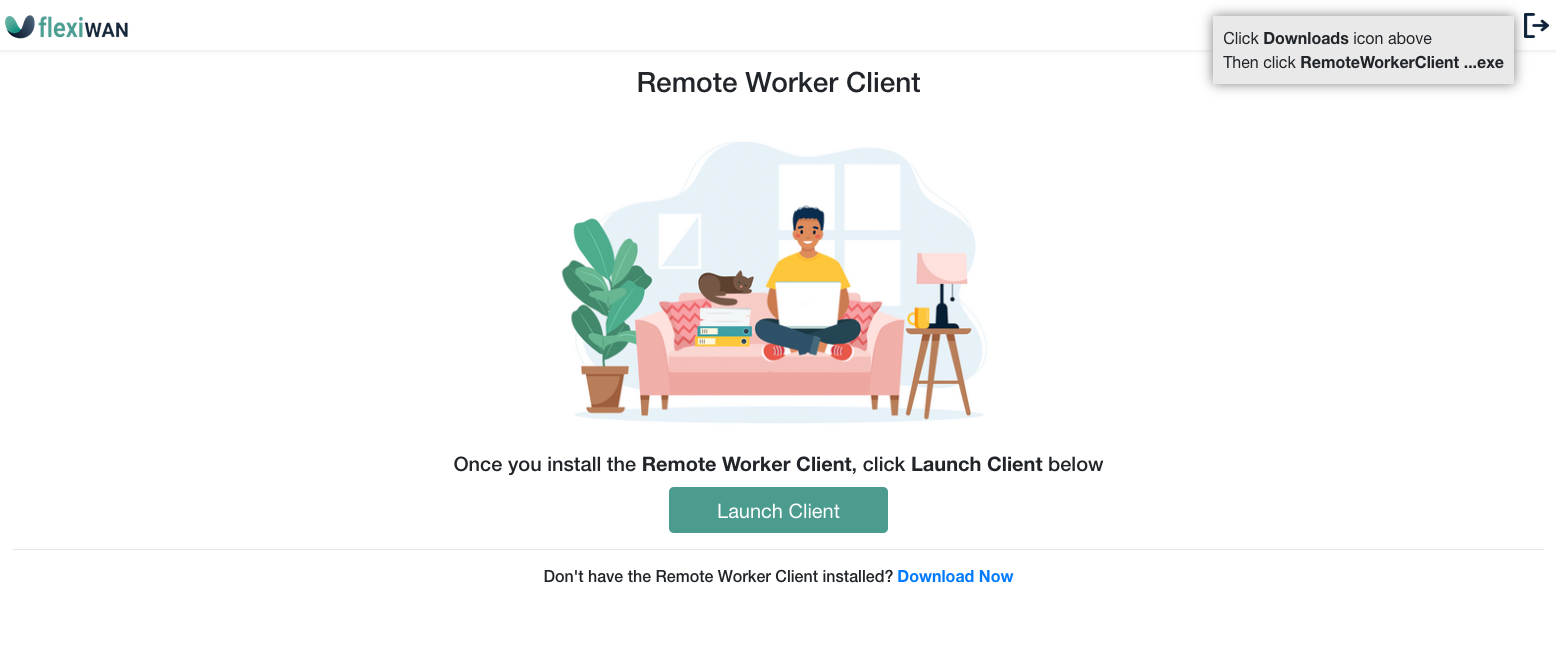Click the laptop on man's lap
The width and height of the screenshot is (1556, 647).
tap(808, 304)
